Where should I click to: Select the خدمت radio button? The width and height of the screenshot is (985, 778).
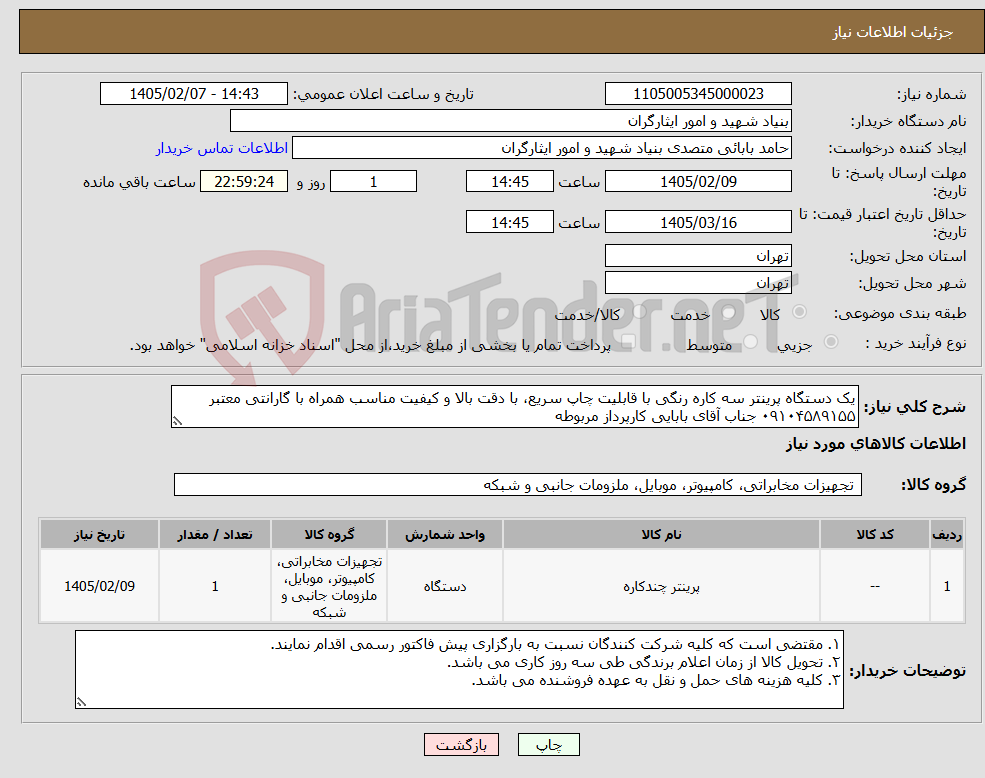[729, 312]
